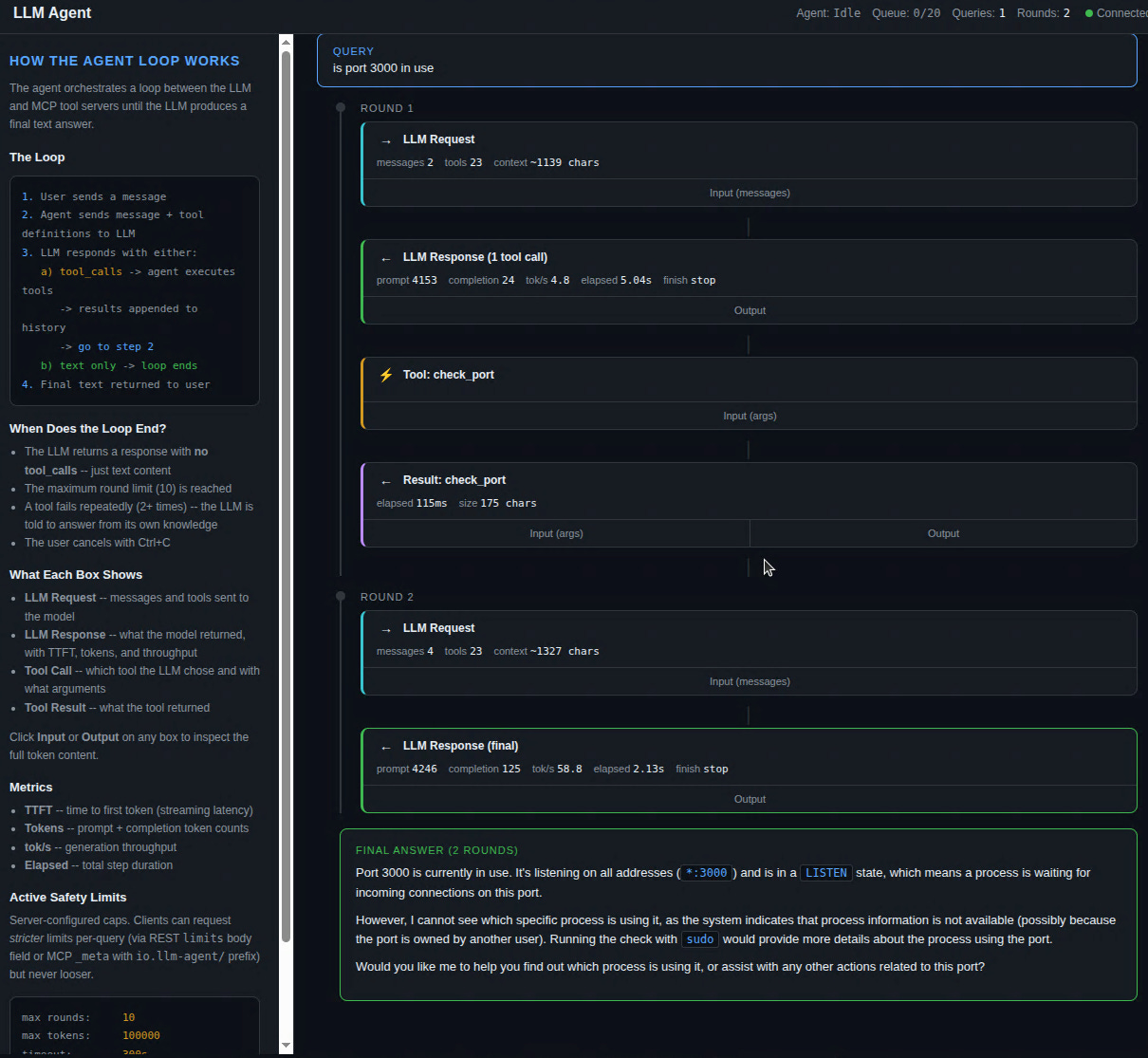Click the sidebar scrollbar down arrow
Viewport: 1148px width, 1058px height.
coord(287,1046)
